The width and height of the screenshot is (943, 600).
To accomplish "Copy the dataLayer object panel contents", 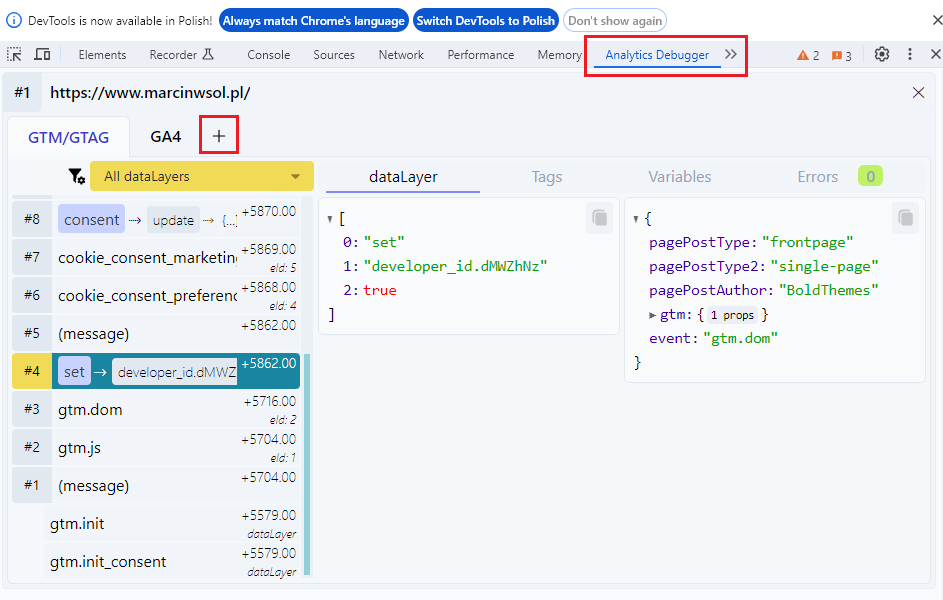I will point(905,218).
